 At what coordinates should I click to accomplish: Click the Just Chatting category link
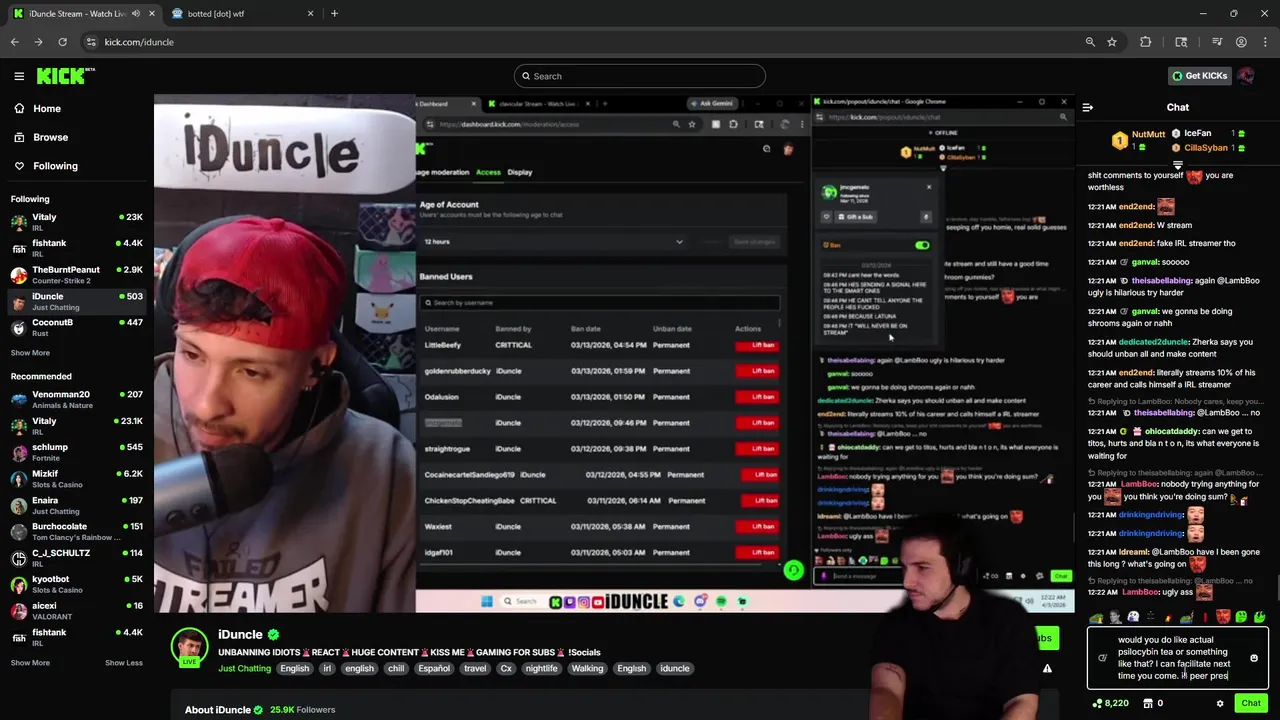(x=244, y=668)
